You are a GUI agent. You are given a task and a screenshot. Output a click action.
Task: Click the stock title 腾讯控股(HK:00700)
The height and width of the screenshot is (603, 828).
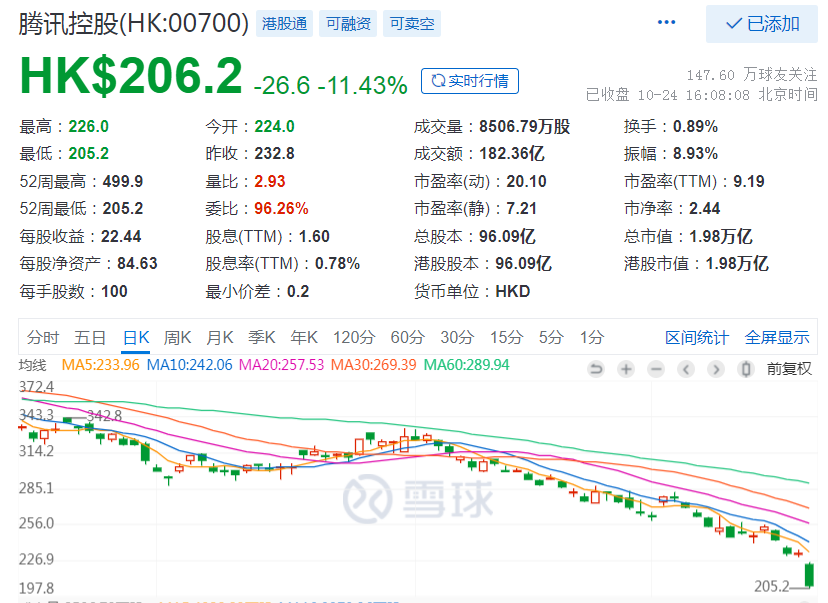pos(134,24)
